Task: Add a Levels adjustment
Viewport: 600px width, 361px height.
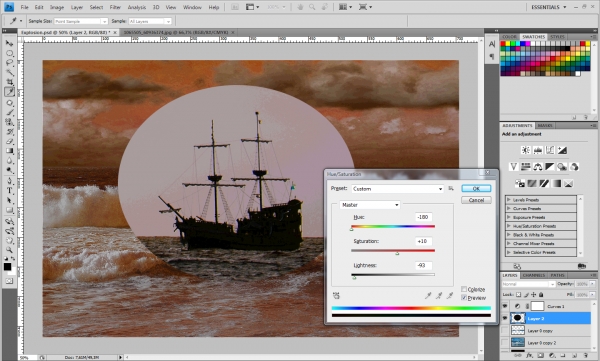Action: (538, 150)
